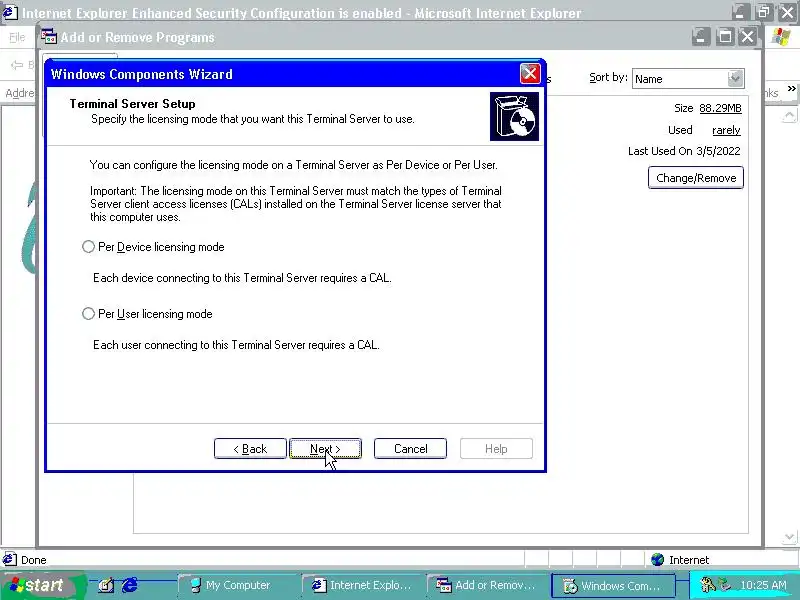
Task: Click Change/Remove in Add or Remove Programs
Action: pyautogui.click(x=696, y=178)
